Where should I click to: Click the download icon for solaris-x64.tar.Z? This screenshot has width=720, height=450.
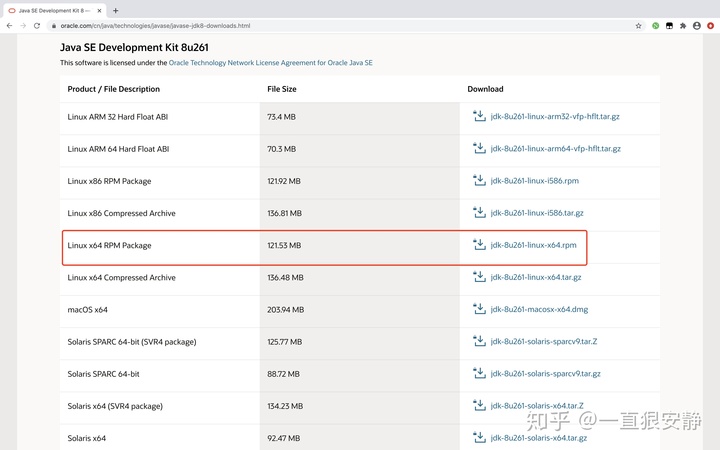point(479,405)
